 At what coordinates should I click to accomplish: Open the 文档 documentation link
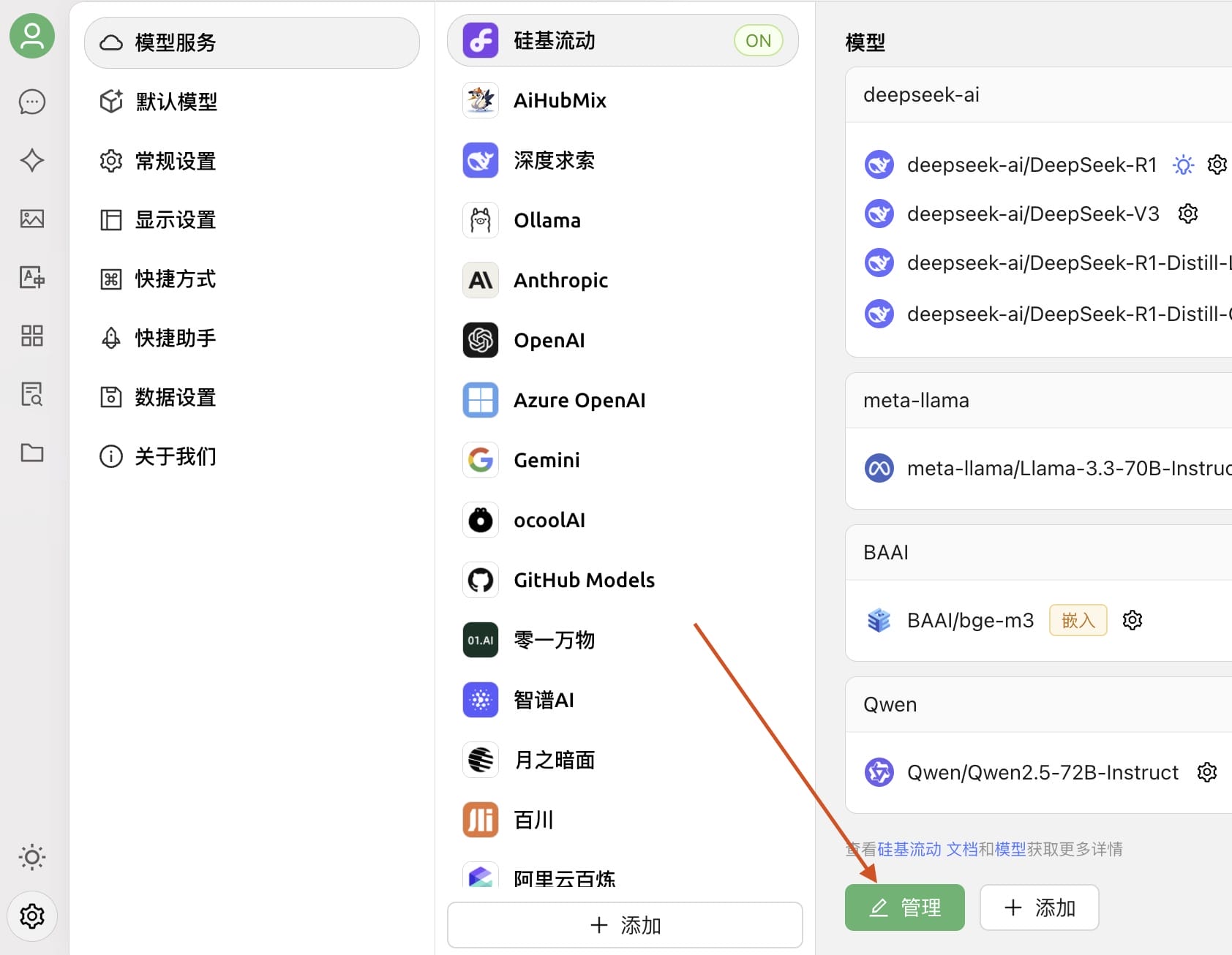pos(962,849)
